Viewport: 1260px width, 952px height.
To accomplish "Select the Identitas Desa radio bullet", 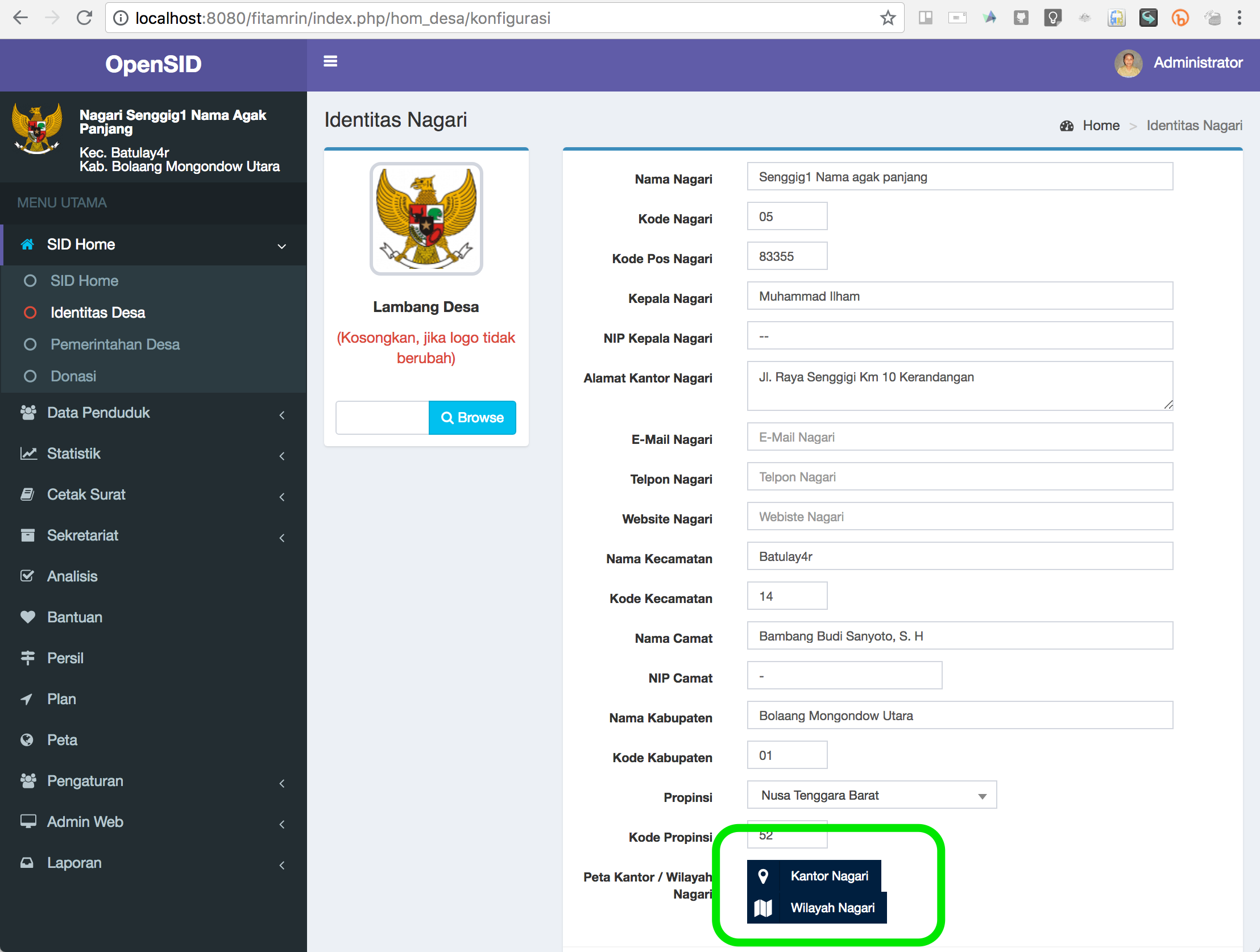I will click(x=30, y=312).
